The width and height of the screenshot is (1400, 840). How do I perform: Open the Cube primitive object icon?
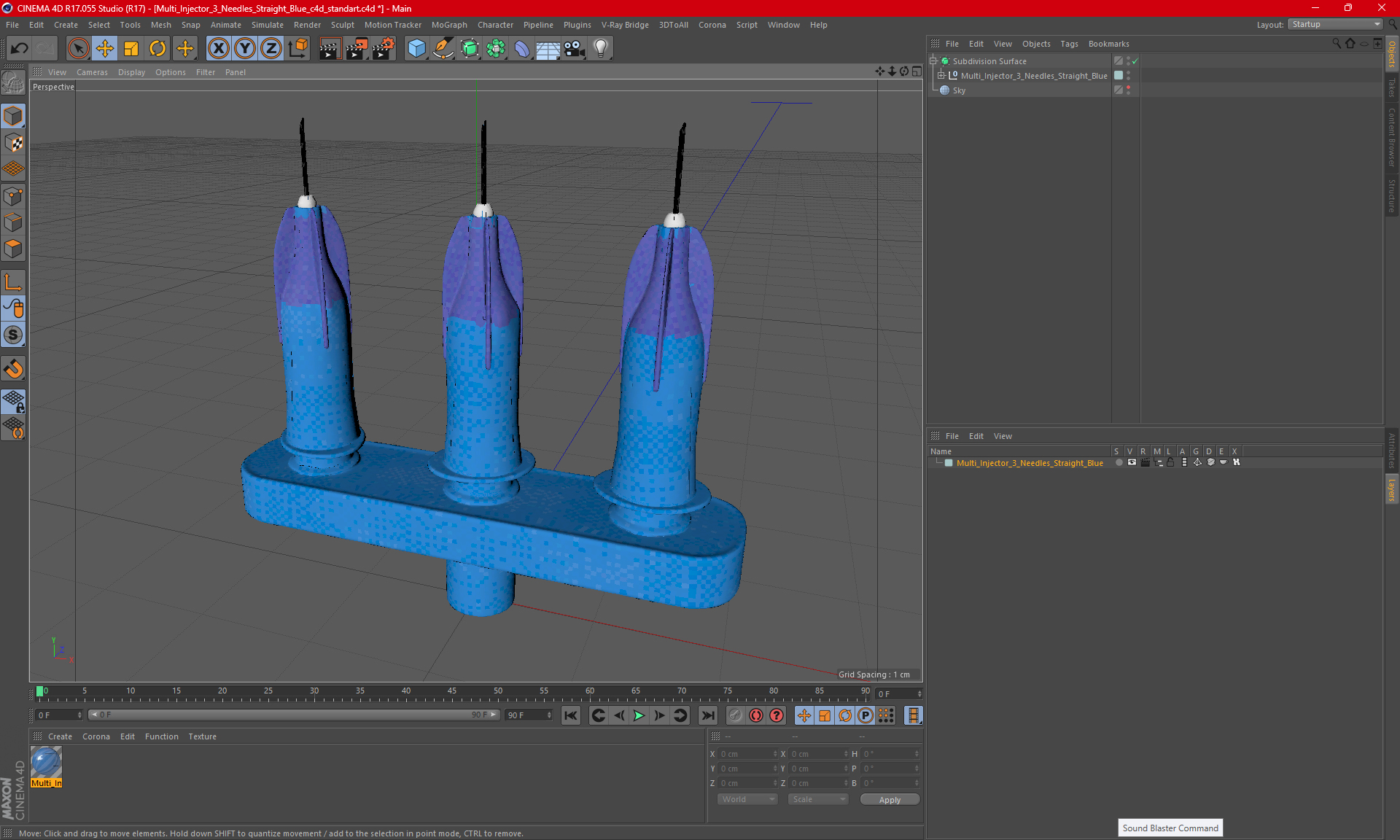(x=416, y=49)
